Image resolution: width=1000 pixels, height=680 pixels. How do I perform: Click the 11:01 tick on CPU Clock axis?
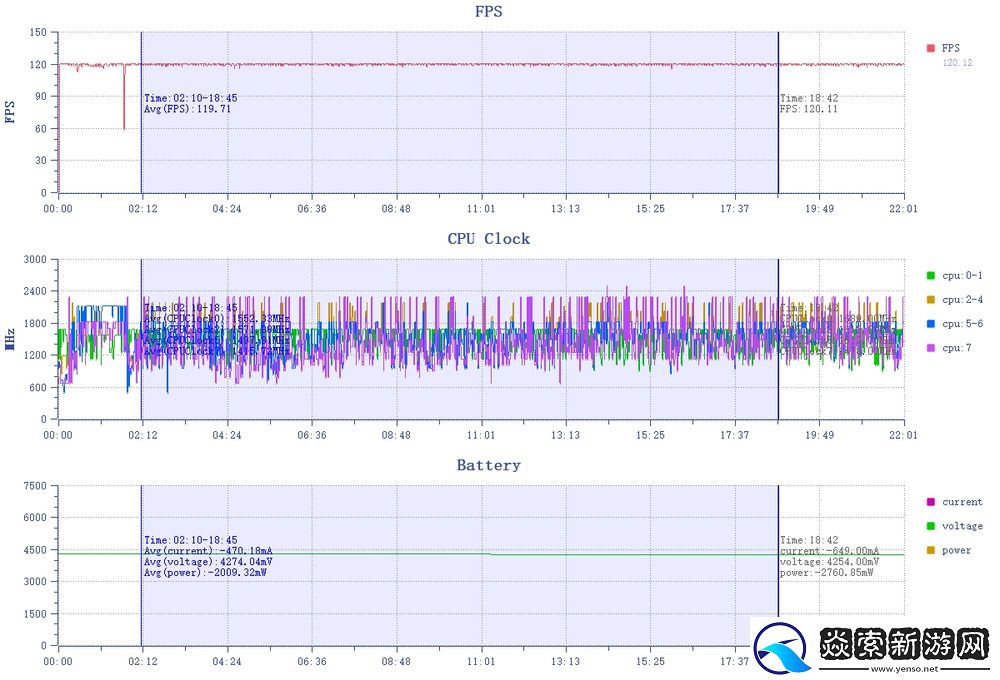pos(481,435)
